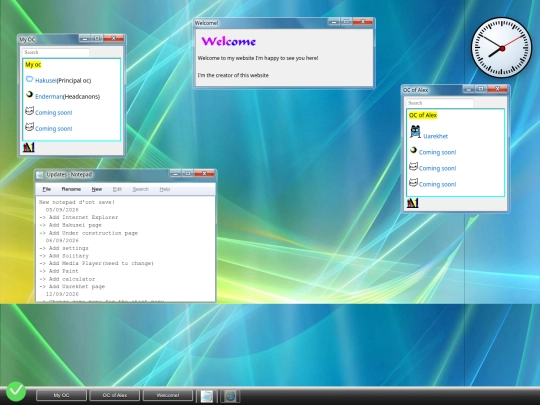Click the books icon in OC of Alex window
Screen dimensions: 540x405
[413, 203]
